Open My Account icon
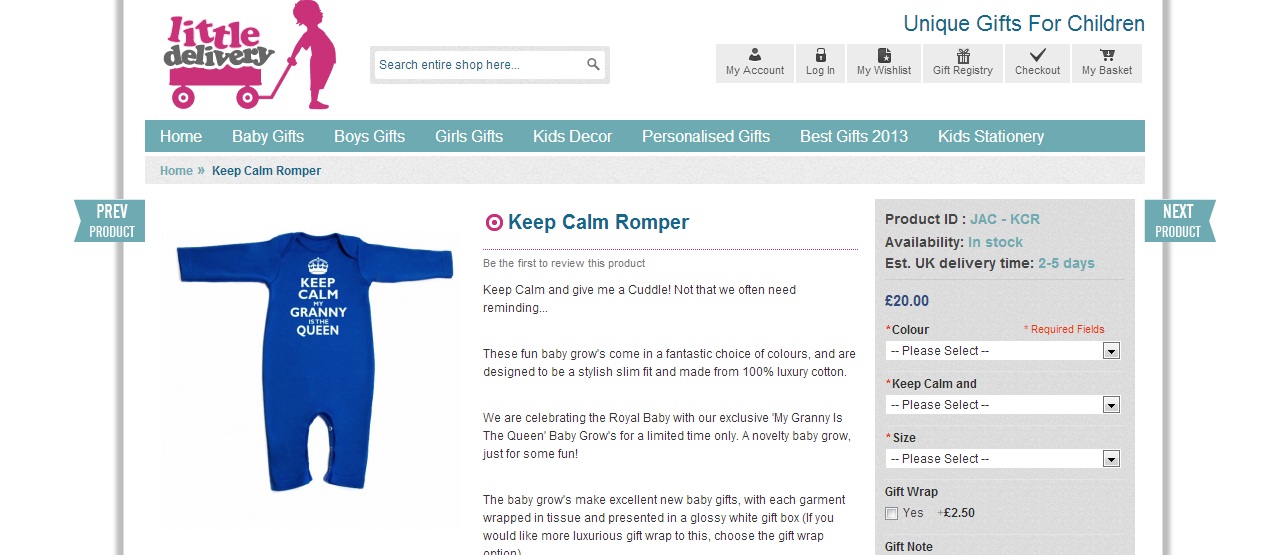Image resolution: width=1271 pixels, height=555 pixels. click(755, 55)
